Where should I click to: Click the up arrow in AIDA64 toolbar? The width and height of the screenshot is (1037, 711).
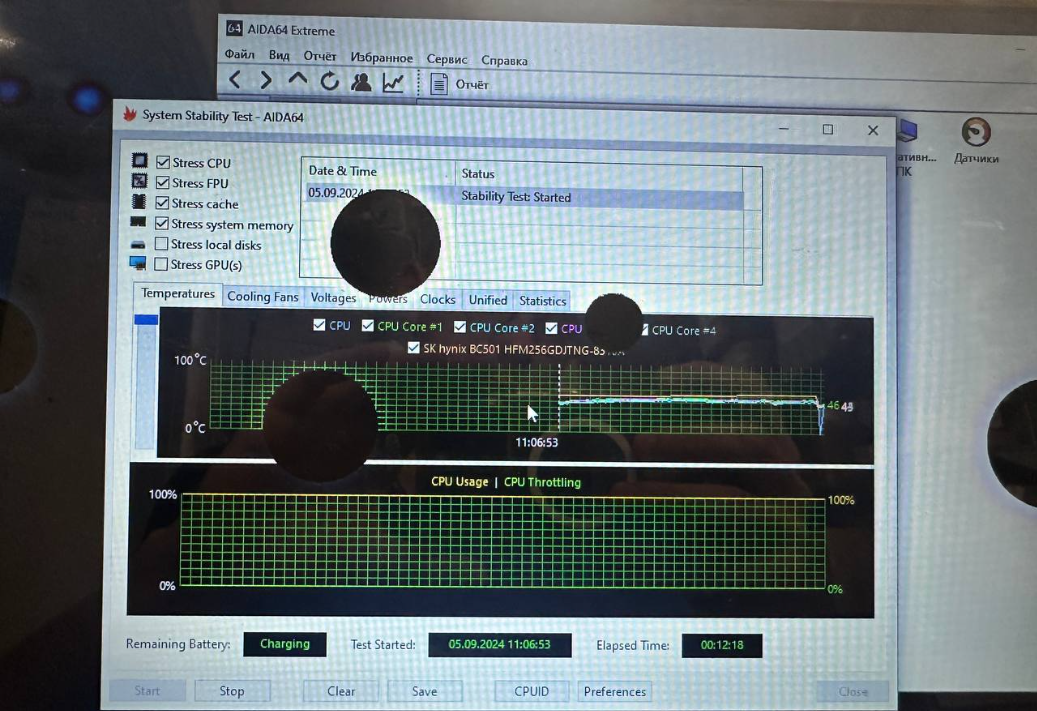298,79
